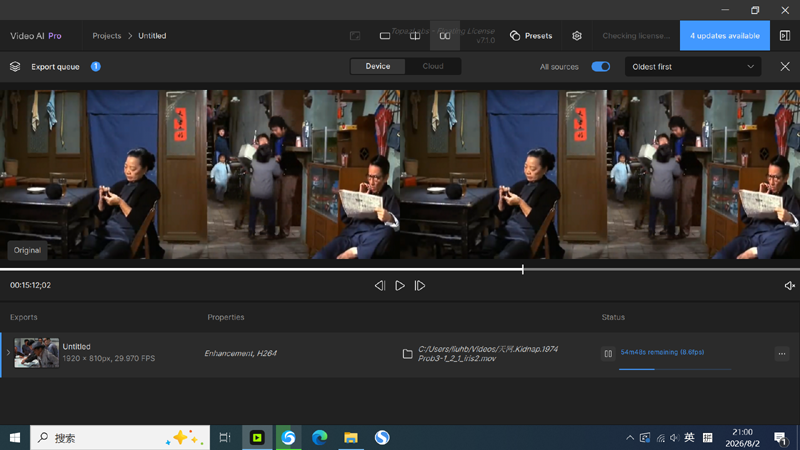800x450 pixels.
Task: Click the timeline playhead marker
Action: 523,269
